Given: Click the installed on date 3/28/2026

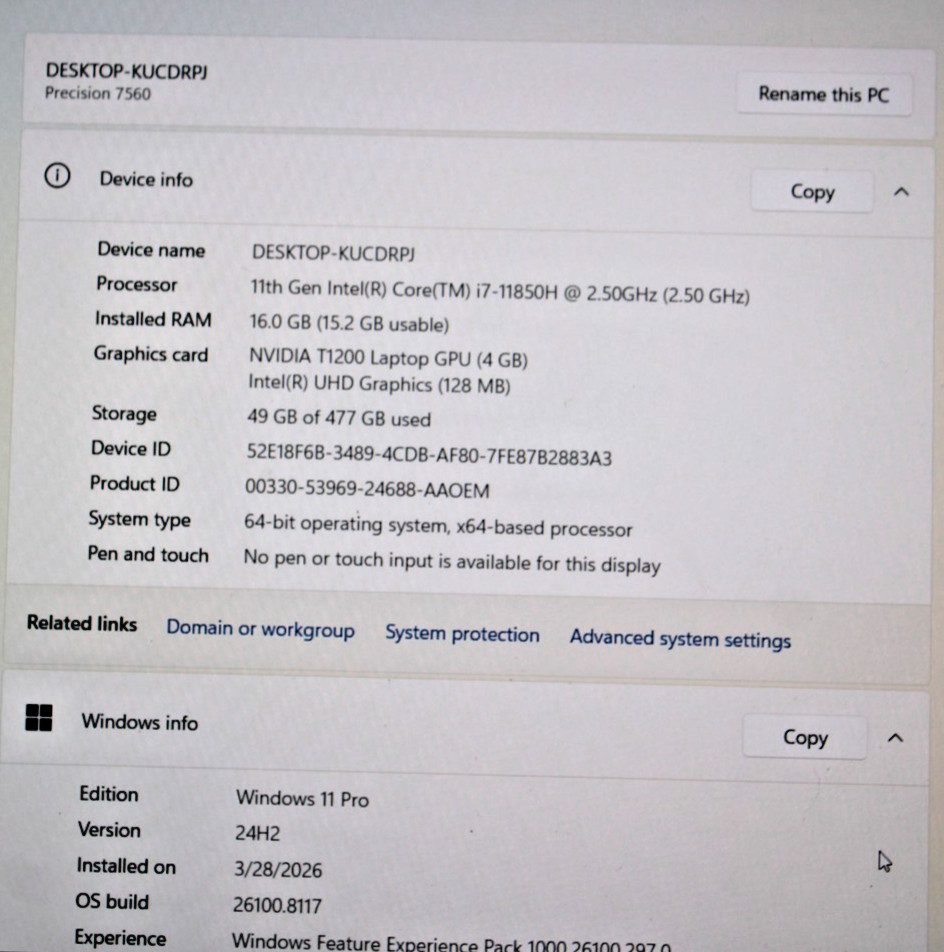Looking at the screenshot, I should 278,870.
